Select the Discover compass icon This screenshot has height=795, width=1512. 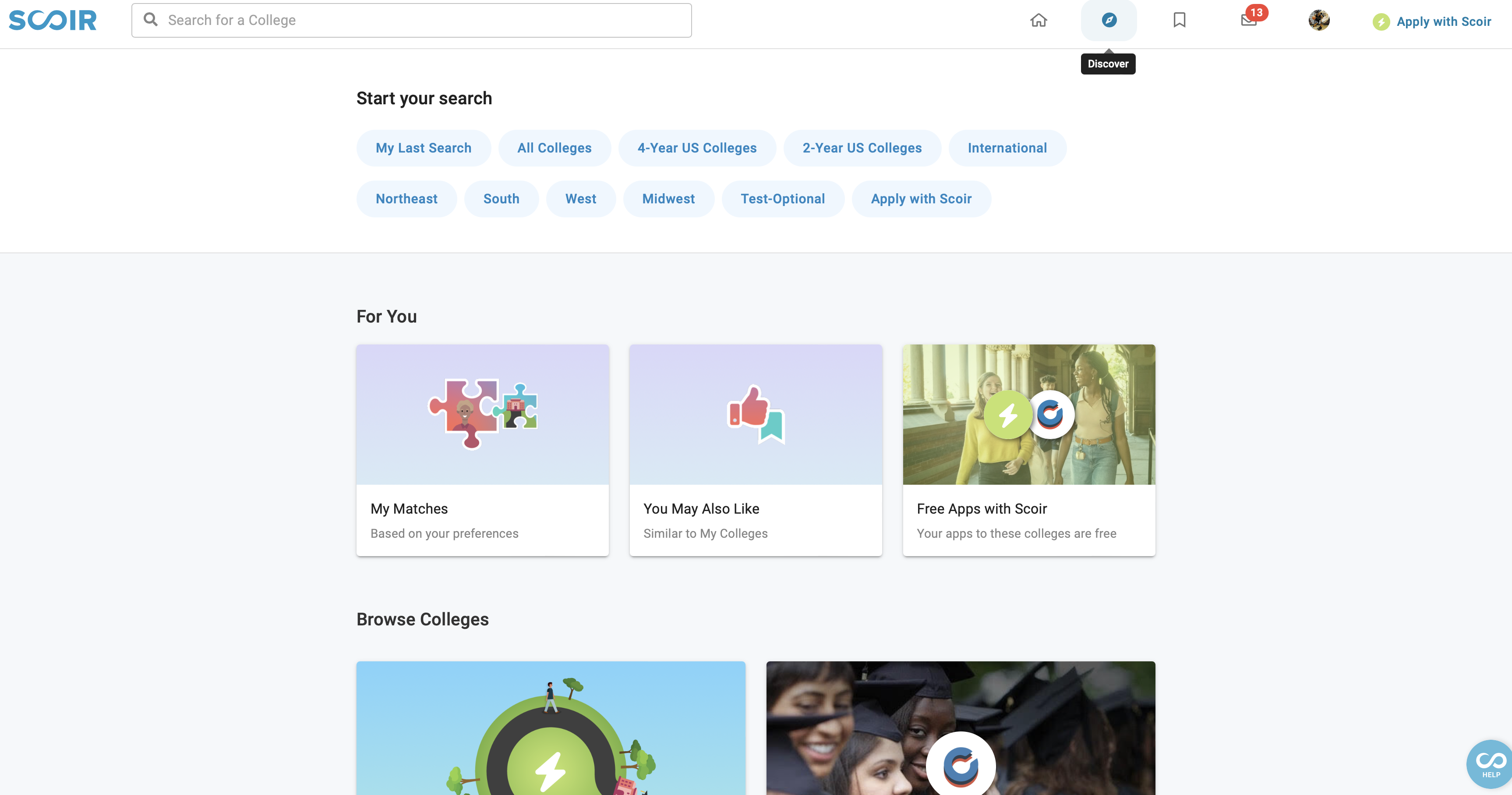pyautogui.click(x=1109, y=20)
